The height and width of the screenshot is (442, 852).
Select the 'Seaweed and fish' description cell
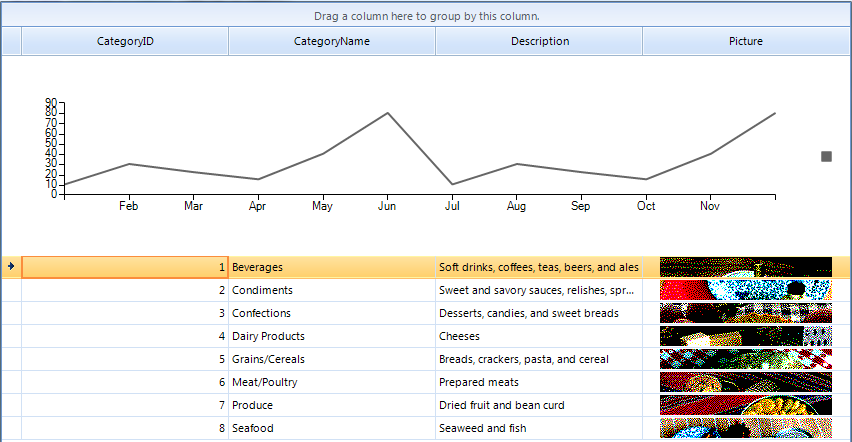[x=538, y=428]
